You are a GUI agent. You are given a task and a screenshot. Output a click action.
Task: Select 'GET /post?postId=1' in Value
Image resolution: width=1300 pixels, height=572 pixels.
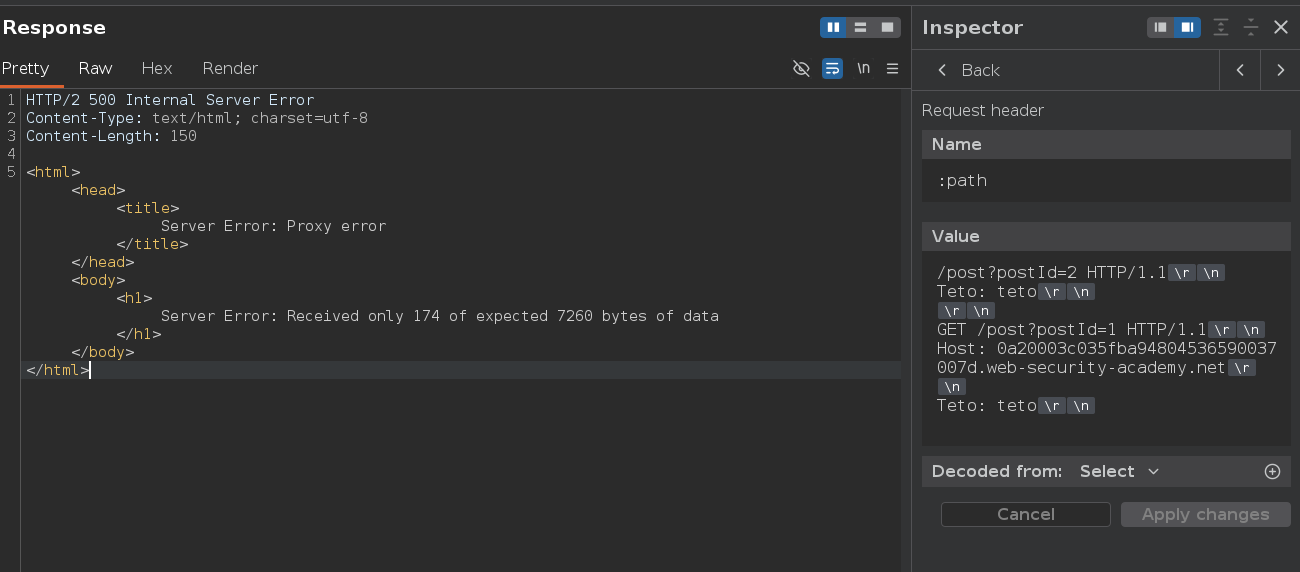click(x=1028, y=329)
